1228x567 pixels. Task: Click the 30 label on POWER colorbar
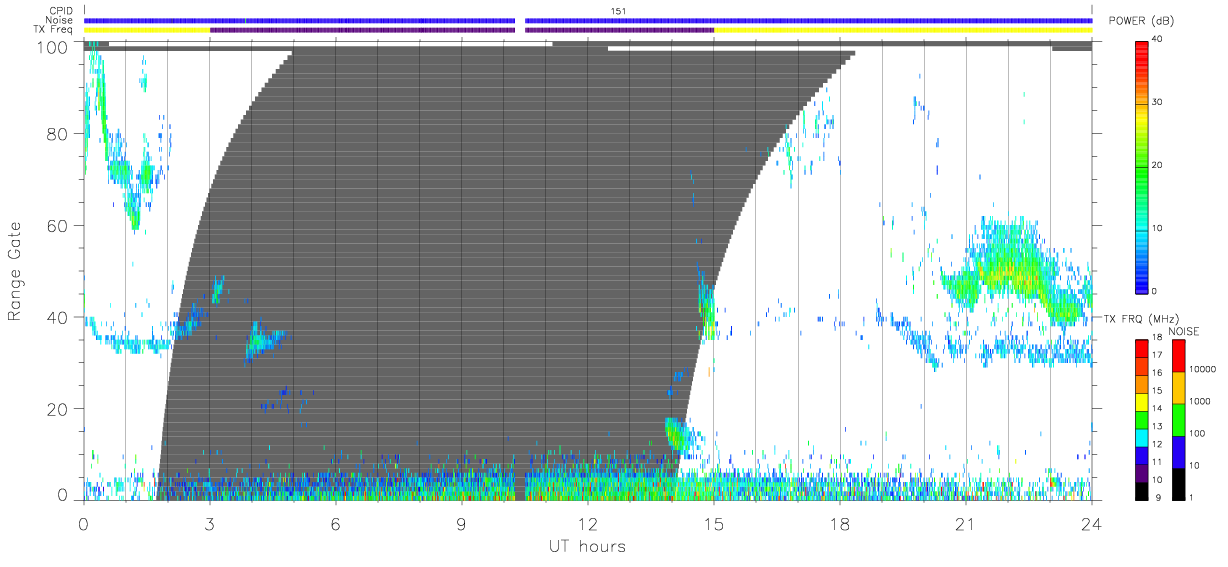[x=1158, y=102]
